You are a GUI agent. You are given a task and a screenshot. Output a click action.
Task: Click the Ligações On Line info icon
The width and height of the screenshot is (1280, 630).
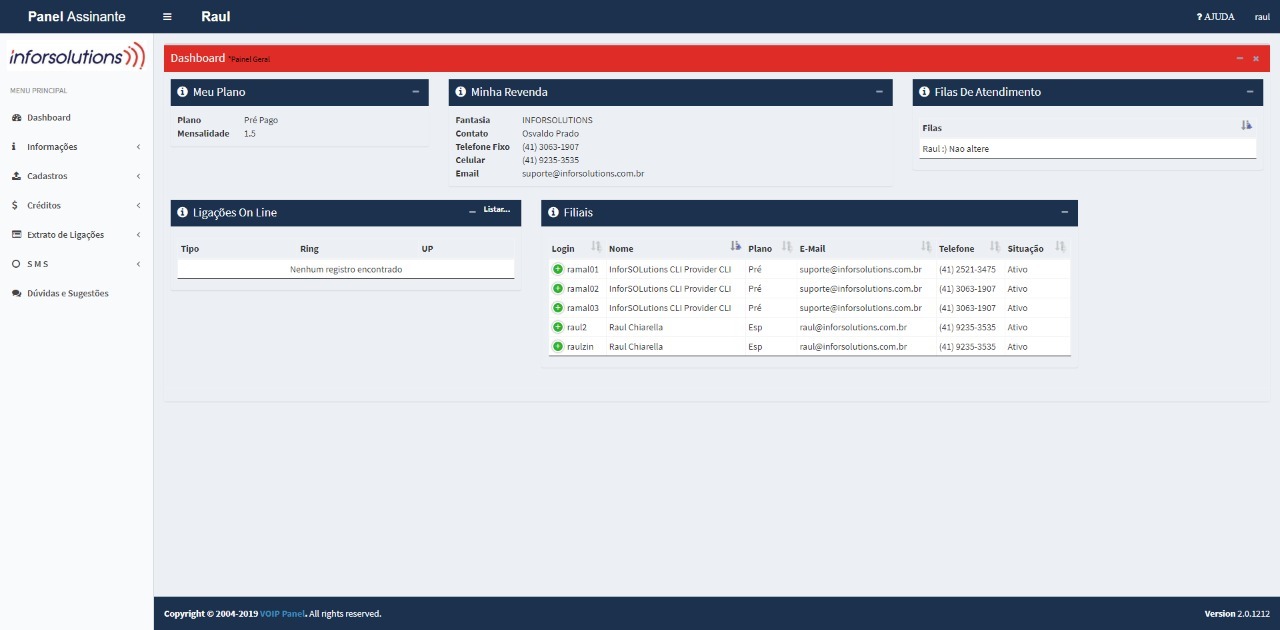pyautogui.click(x=183, y=213)
